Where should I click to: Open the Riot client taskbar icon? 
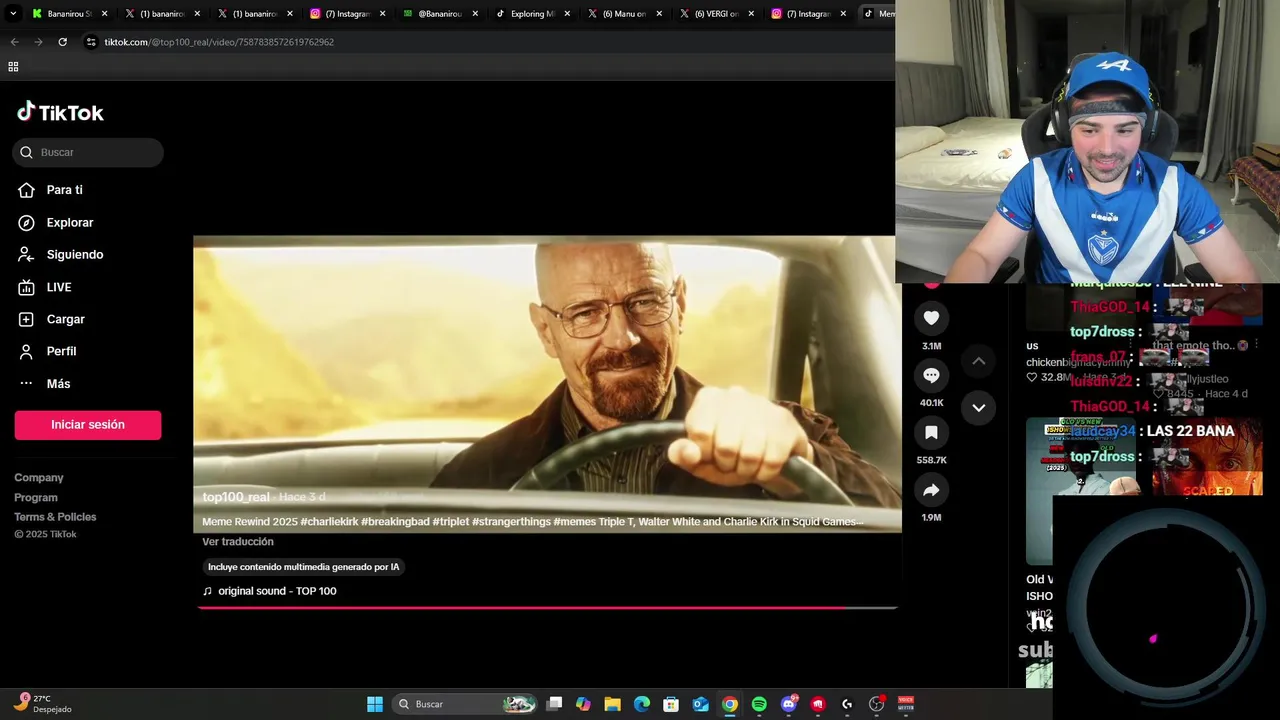click(x=818, y=704)
